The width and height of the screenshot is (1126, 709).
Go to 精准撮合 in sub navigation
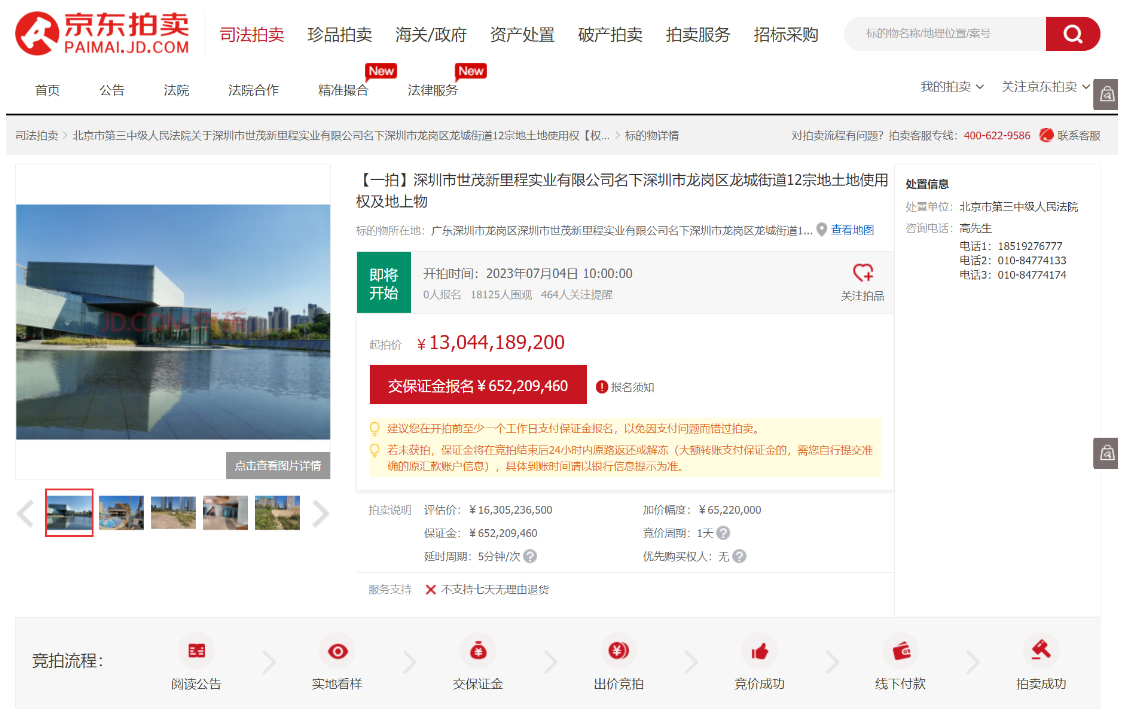343,91
